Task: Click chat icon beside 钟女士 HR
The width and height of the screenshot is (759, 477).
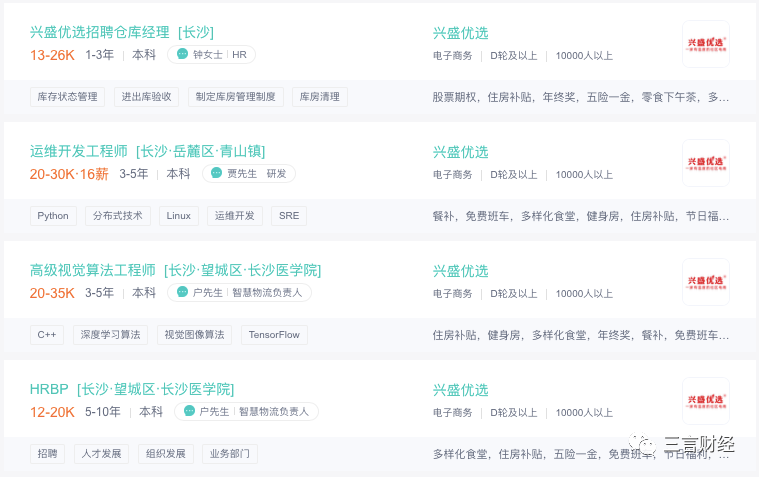Action: [182, 54]
